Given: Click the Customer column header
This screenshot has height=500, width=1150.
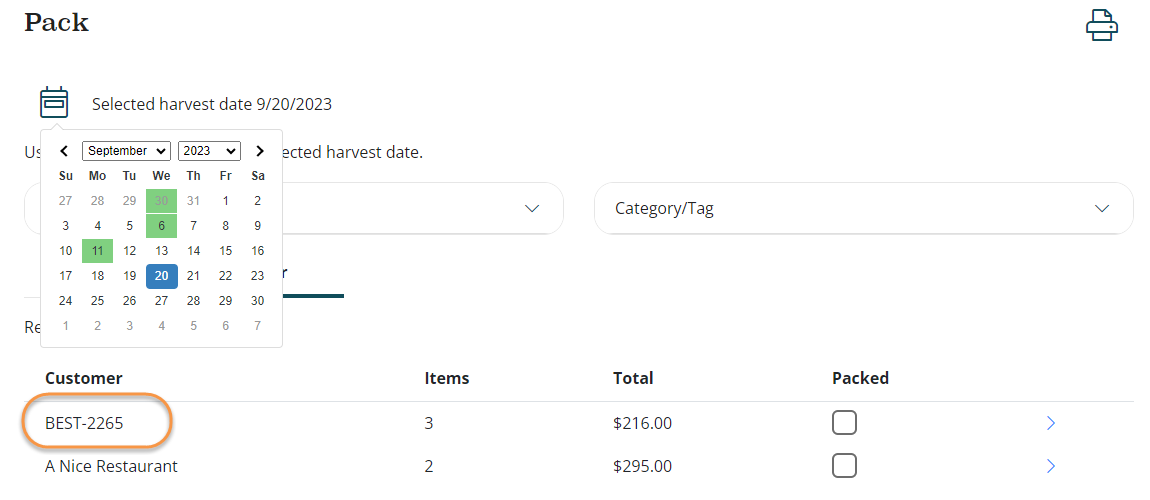Looking at the screenshot, I should (84, 378).
